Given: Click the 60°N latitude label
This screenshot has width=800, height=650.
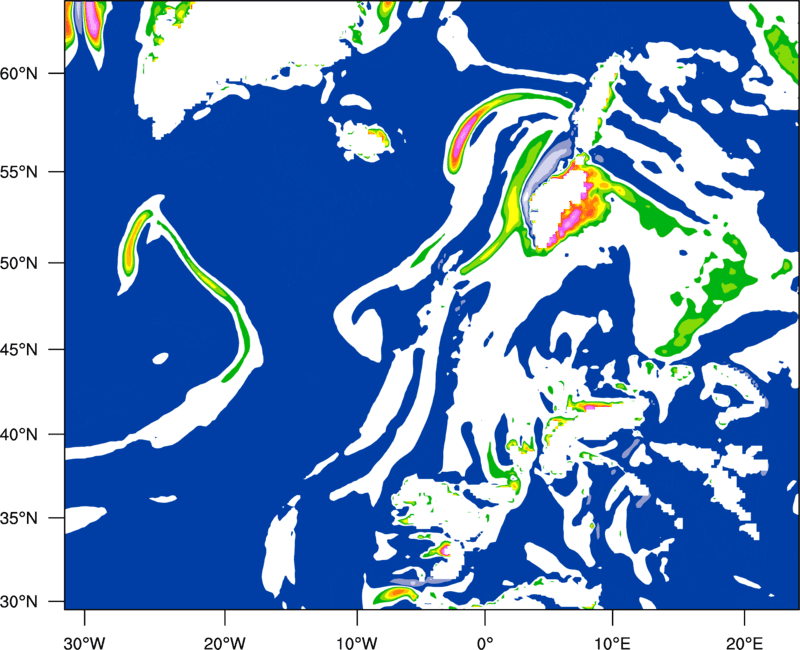Looking at the screenshot, I should tap(18, 73).
